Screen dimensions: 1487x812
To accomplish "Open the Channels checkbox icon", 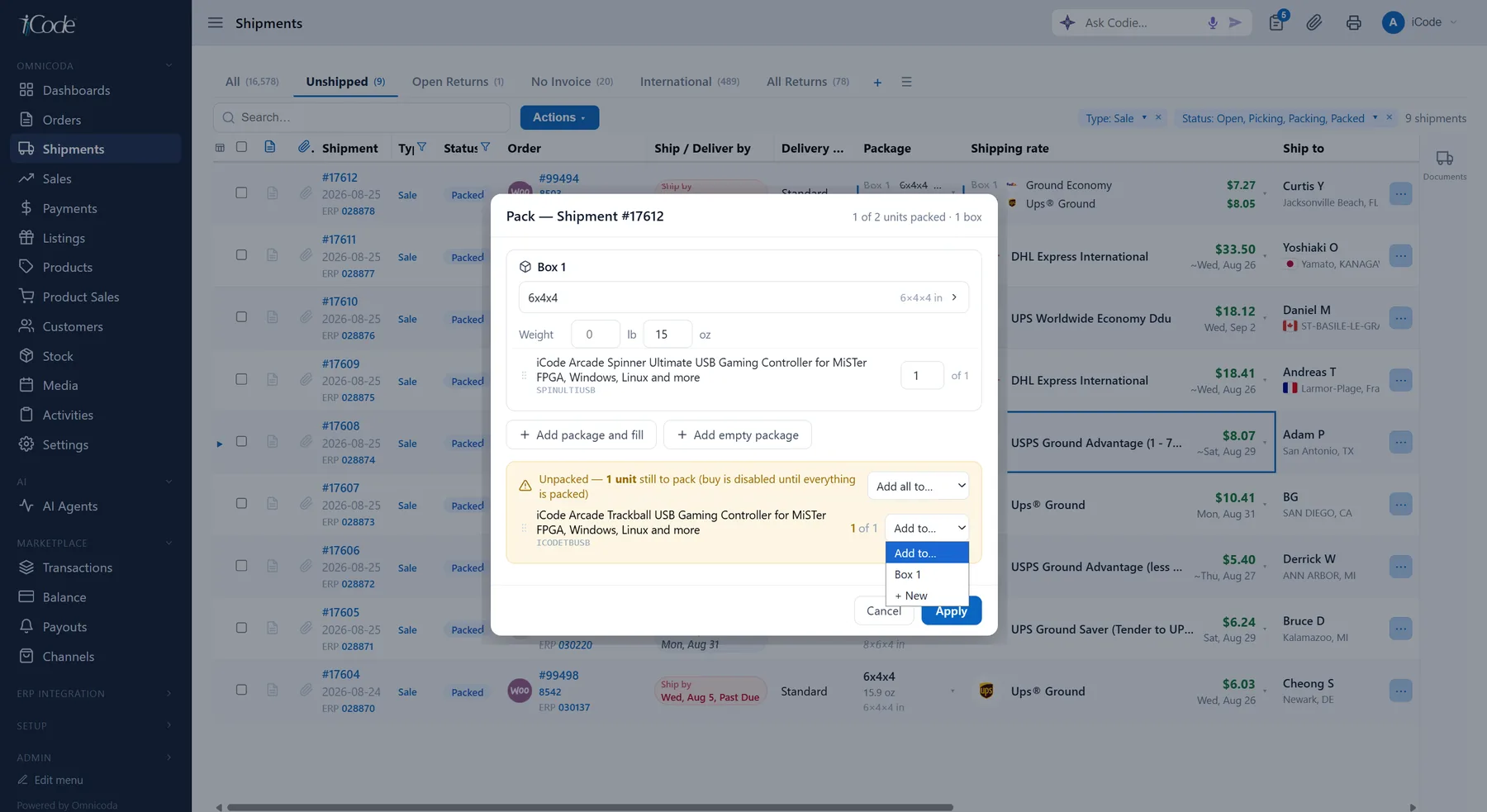I will point(26,656).
